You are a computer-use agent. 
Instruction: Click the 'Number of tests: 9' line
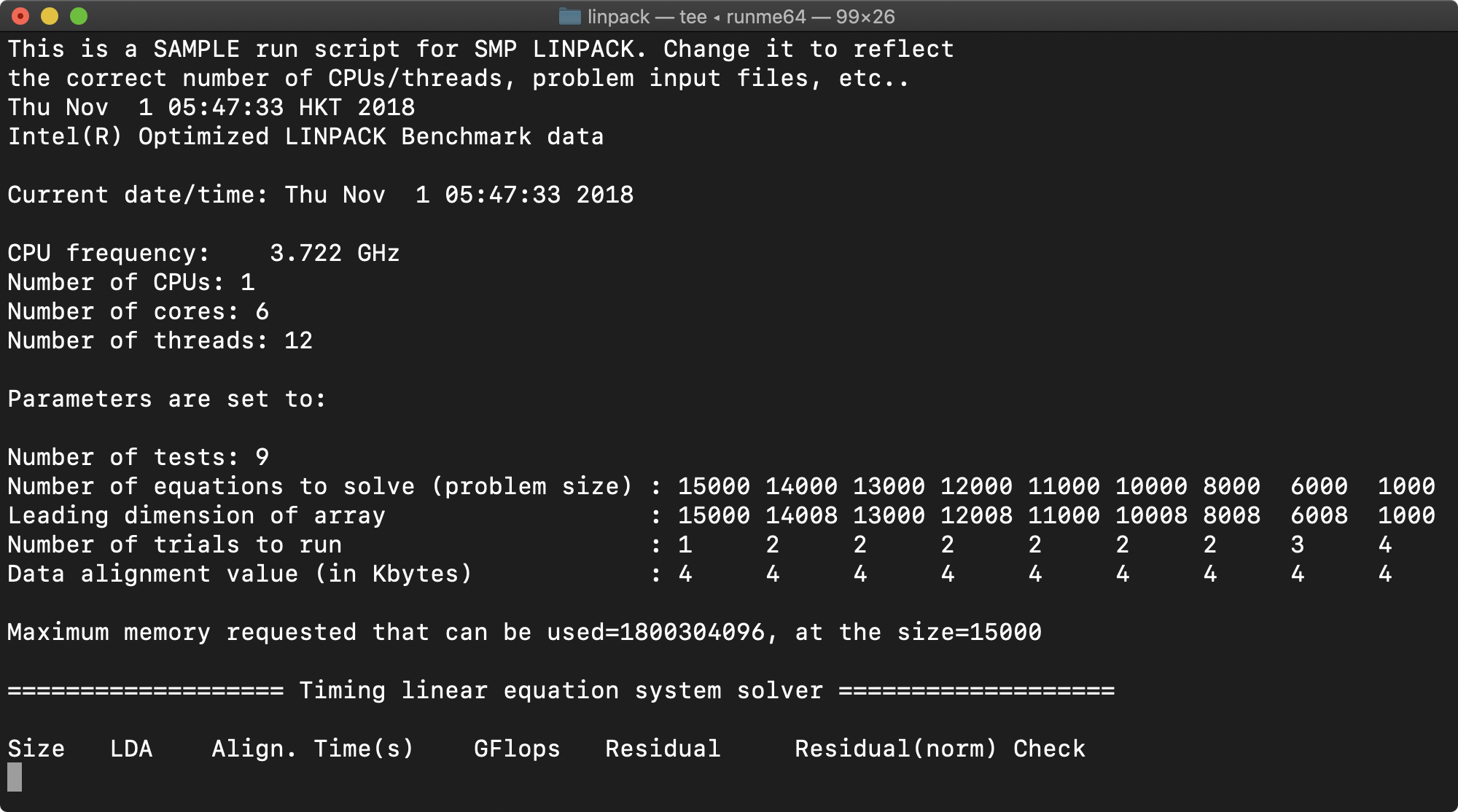[x=139, y=457]
